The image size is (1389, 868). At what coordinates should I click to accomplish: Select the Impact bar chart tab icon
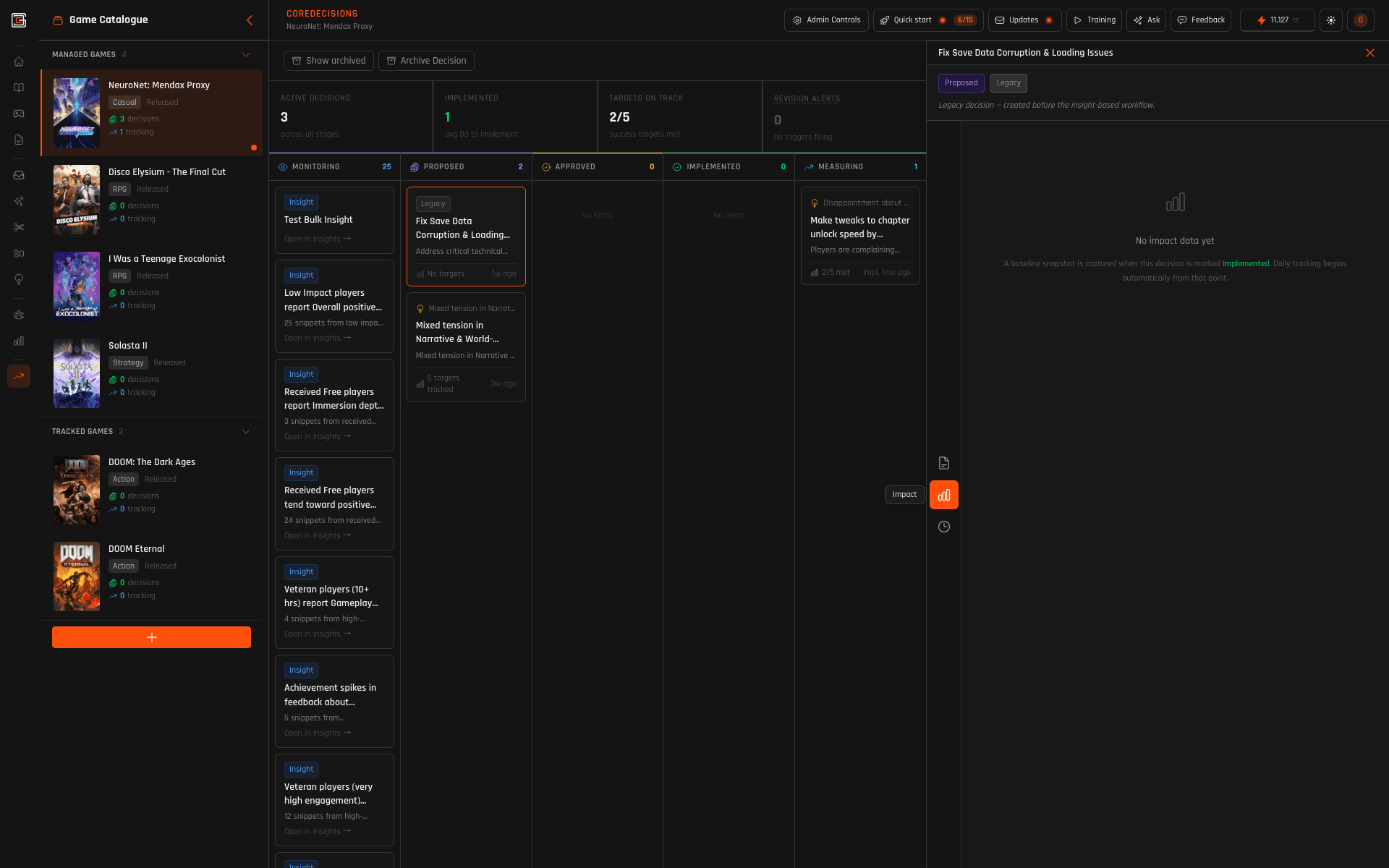(943, 495)
